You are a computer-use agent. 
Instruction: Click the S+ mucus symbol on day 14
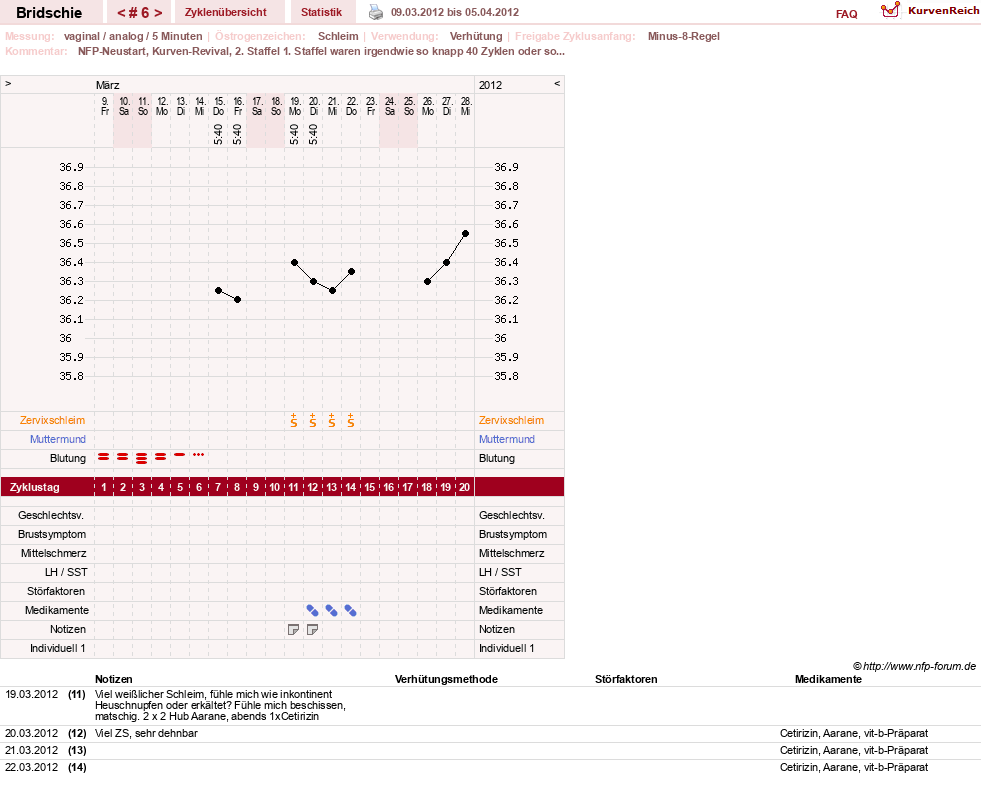(350, 421)
